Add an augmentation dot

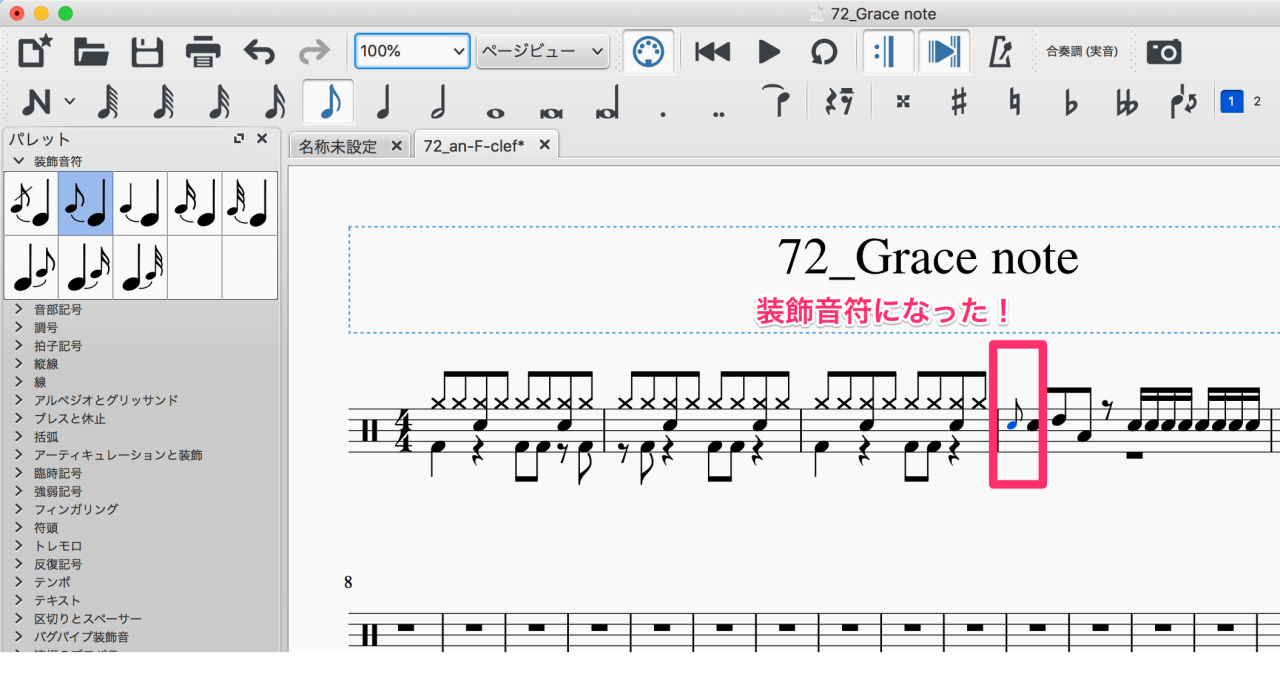click(x=662, y=114)
